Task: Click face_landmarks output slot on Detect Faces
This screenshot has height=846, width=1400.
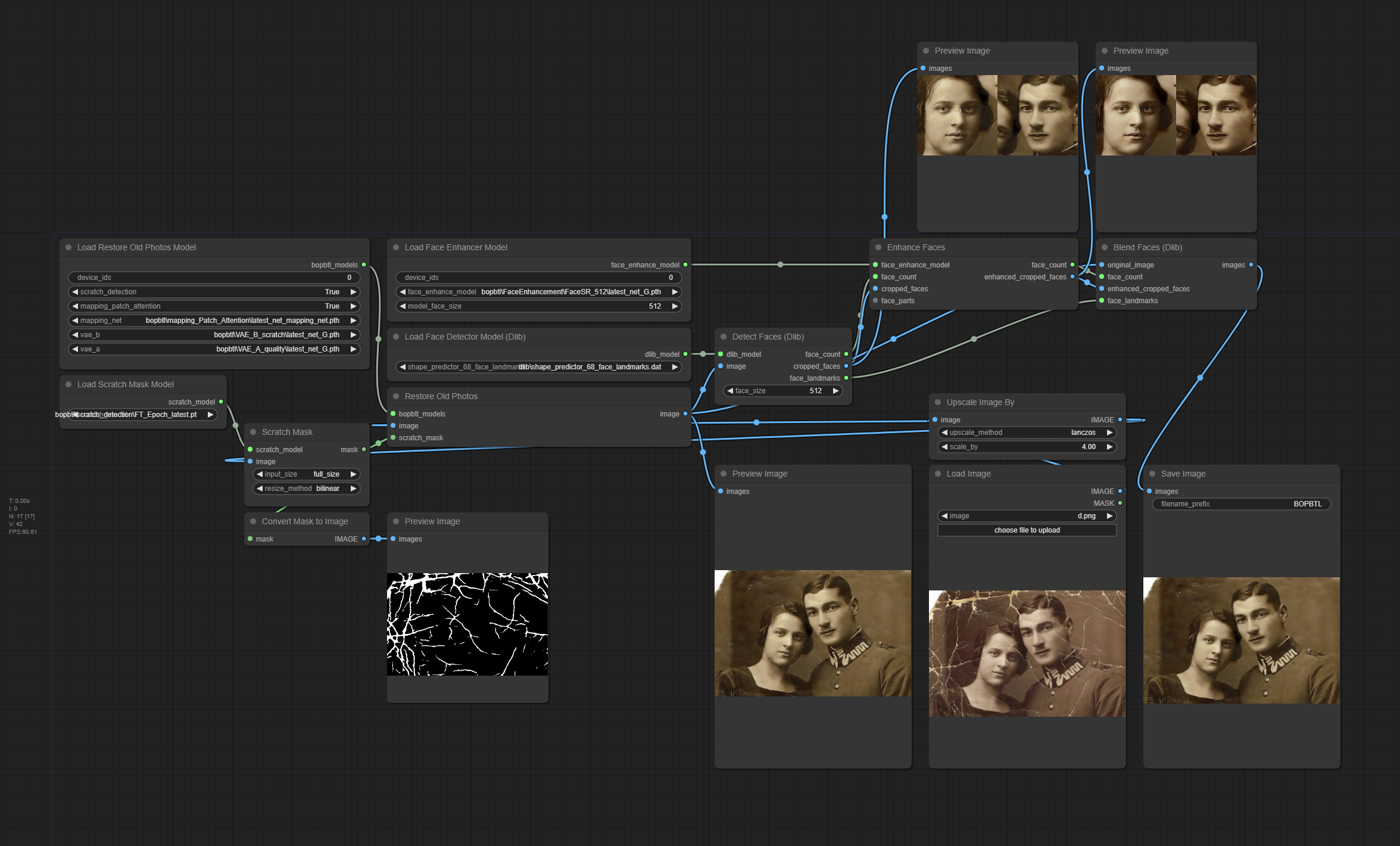Action: click(846, 378)
